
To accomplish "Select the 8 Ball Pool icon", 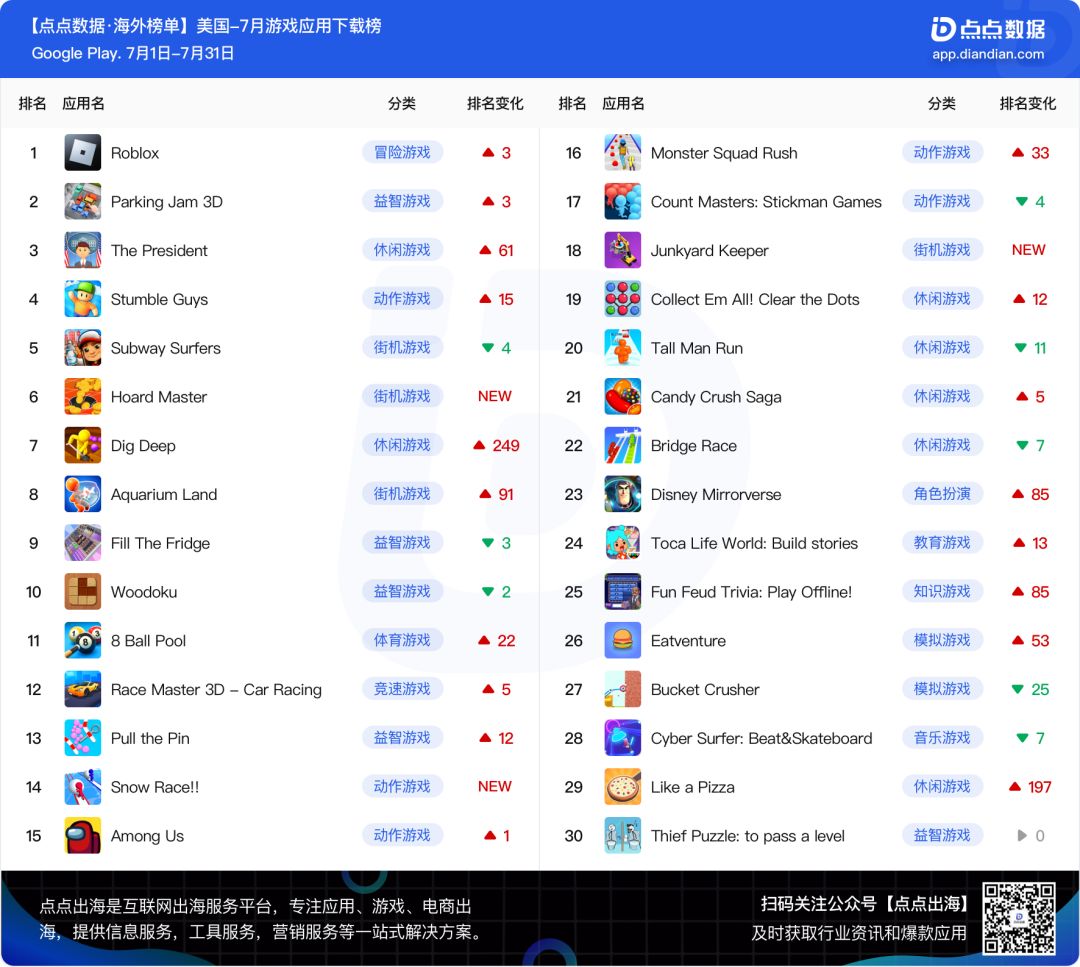I will click(83, 641).
